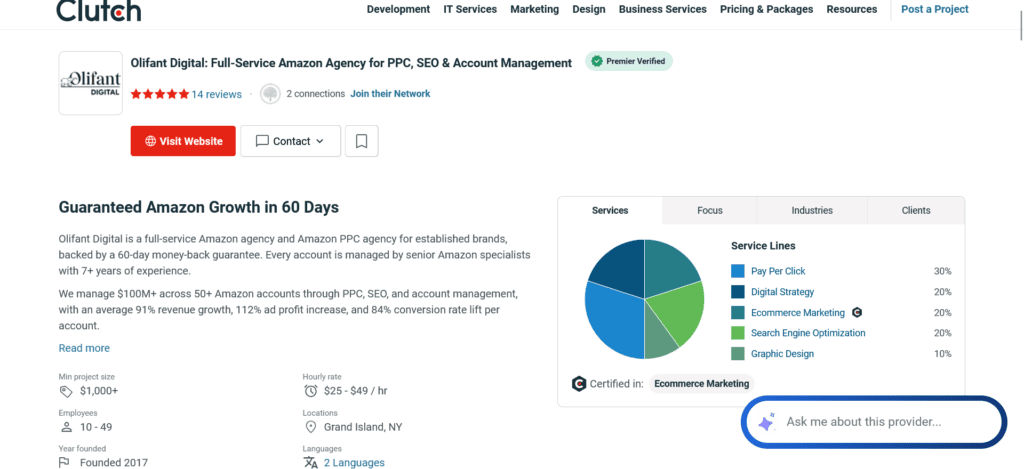Open the Olifant Digital logo thumbnail
1024x469 pixels.
click(91, 83)
